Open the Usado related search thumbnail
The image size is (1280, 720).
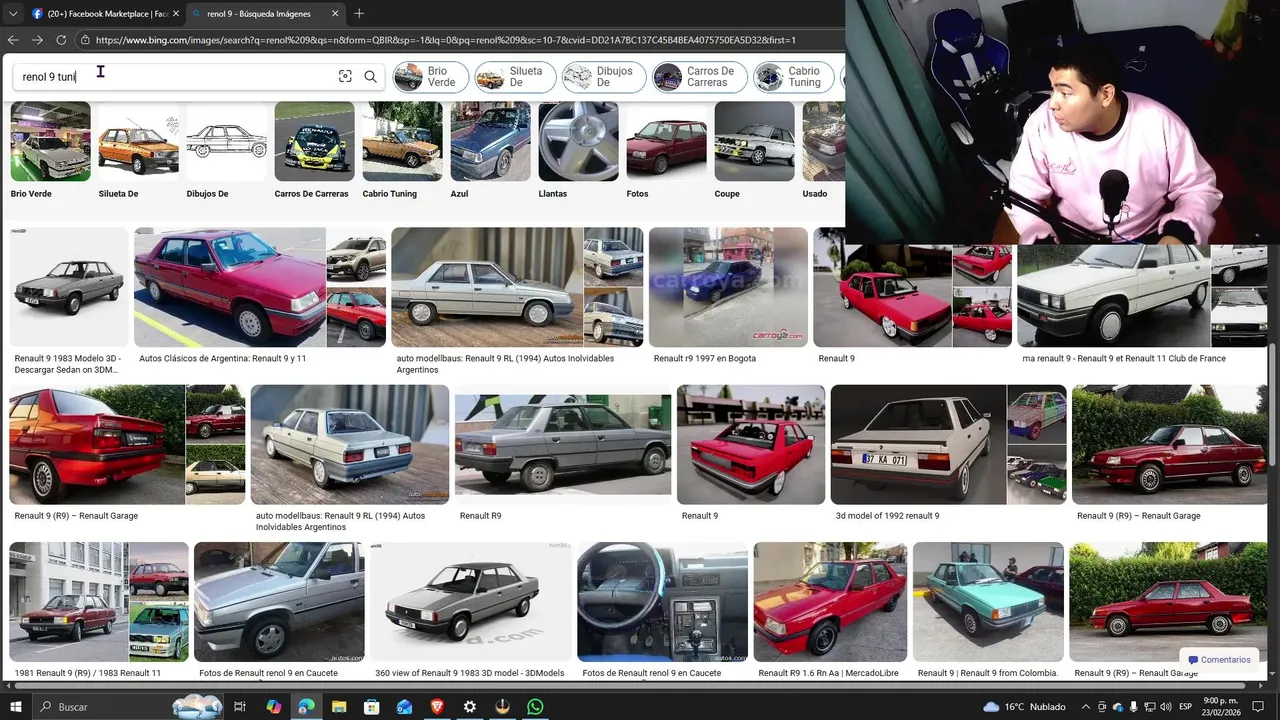coord(823,141)
